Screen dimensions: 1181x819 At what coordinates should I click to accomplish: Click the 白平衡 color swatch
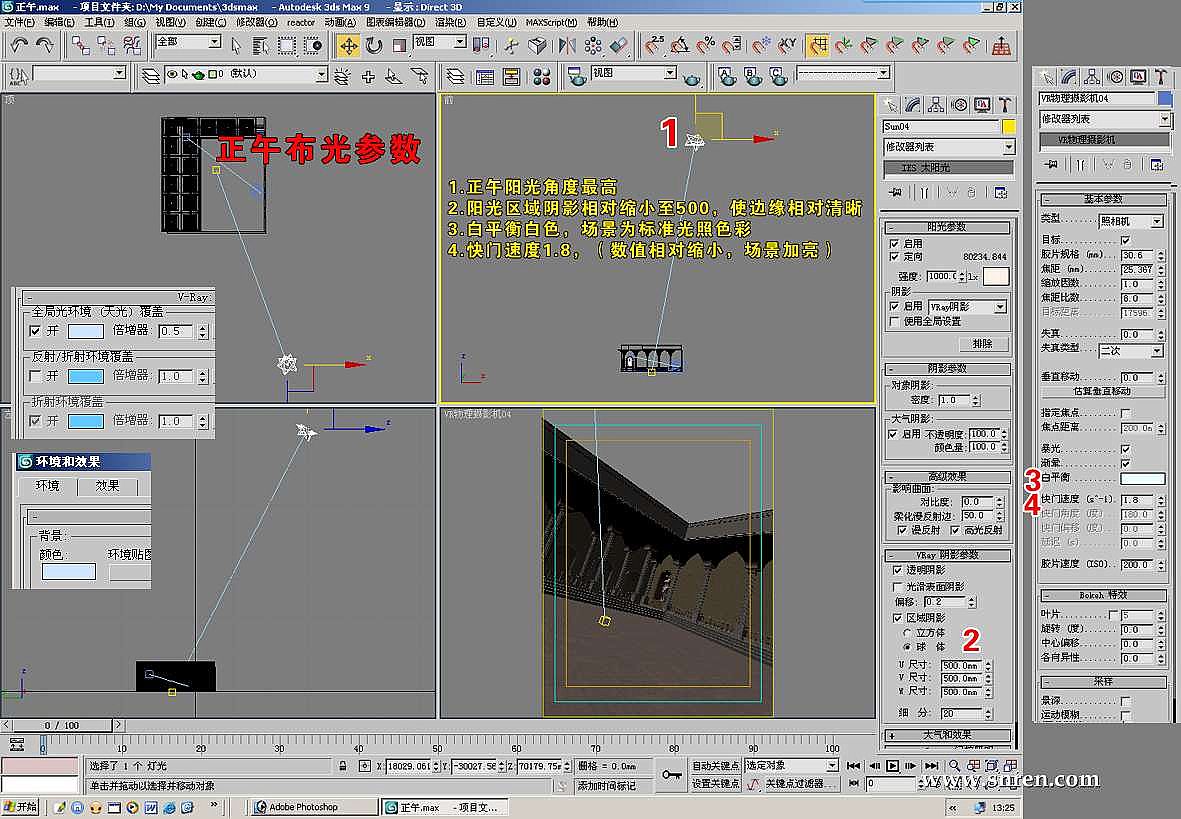pos(1142,479)
